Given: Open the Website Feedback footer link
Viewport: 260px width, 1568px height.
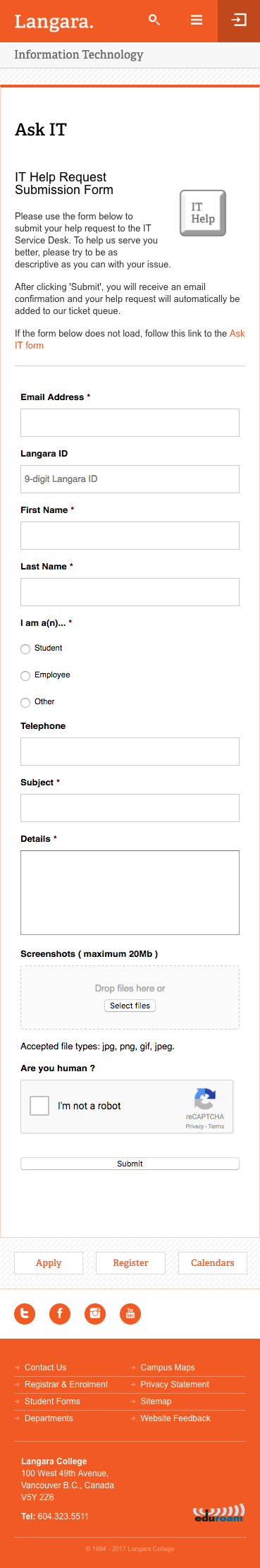Looking at the screenshot, I should pyautogui.click(x=175, y=1418).
